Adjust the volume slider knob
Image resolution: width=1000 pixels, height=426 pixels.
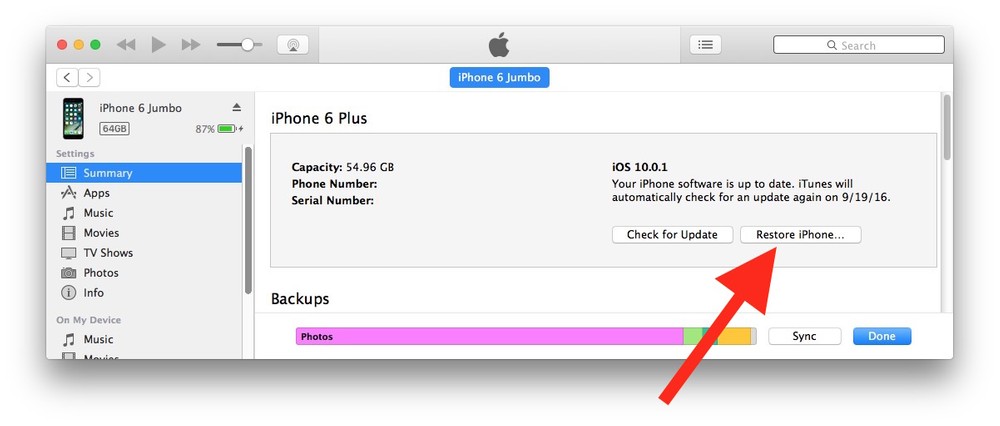coord(246,45)
